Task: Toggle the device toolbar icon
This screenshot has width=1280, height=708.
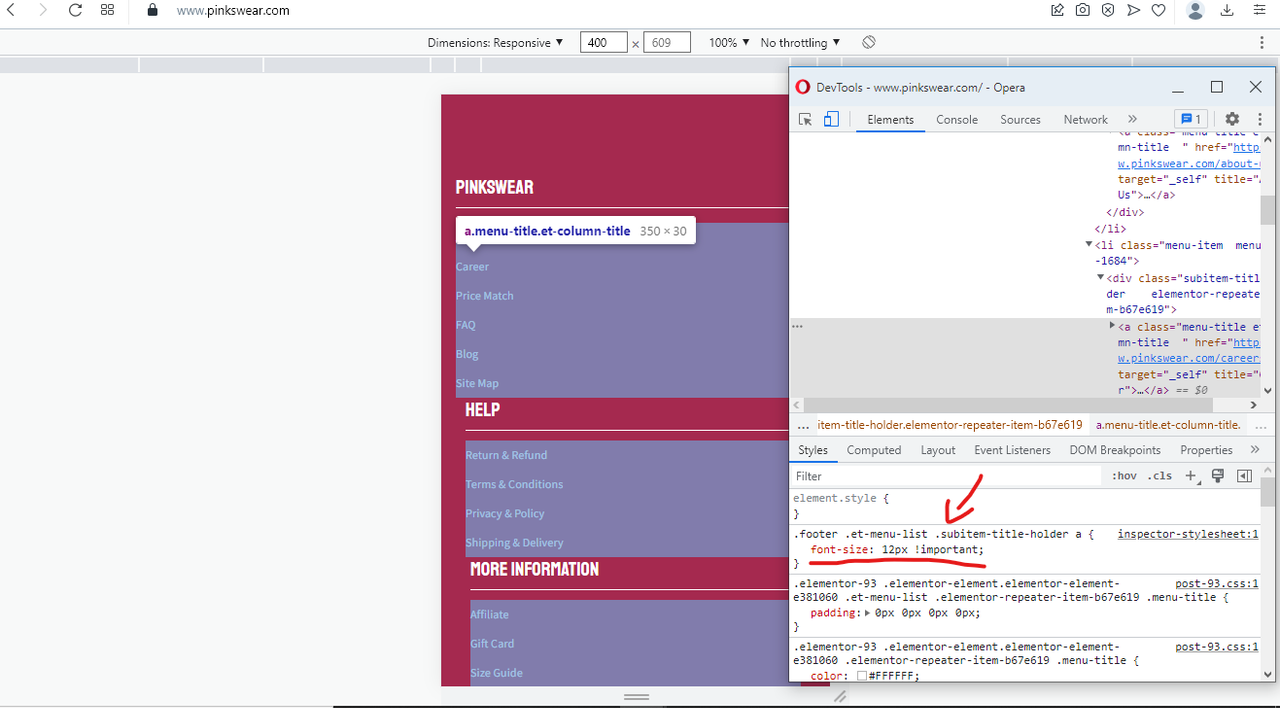Action: pyautogui.click(x=831, y=119)
